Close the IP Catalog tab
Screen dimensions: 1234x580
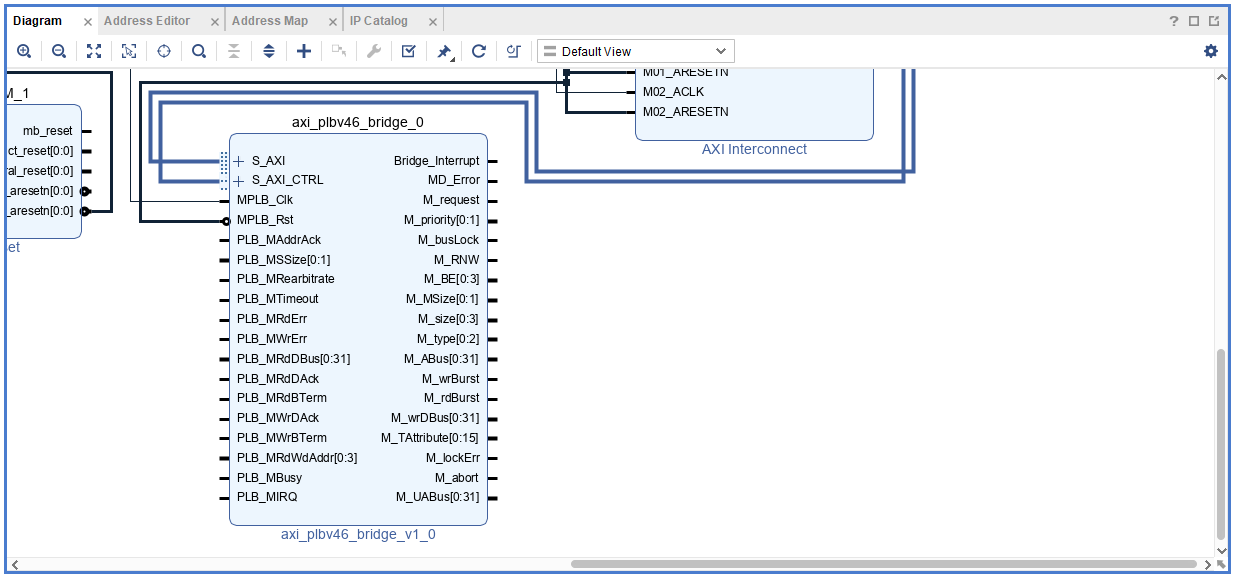[433, 21]
